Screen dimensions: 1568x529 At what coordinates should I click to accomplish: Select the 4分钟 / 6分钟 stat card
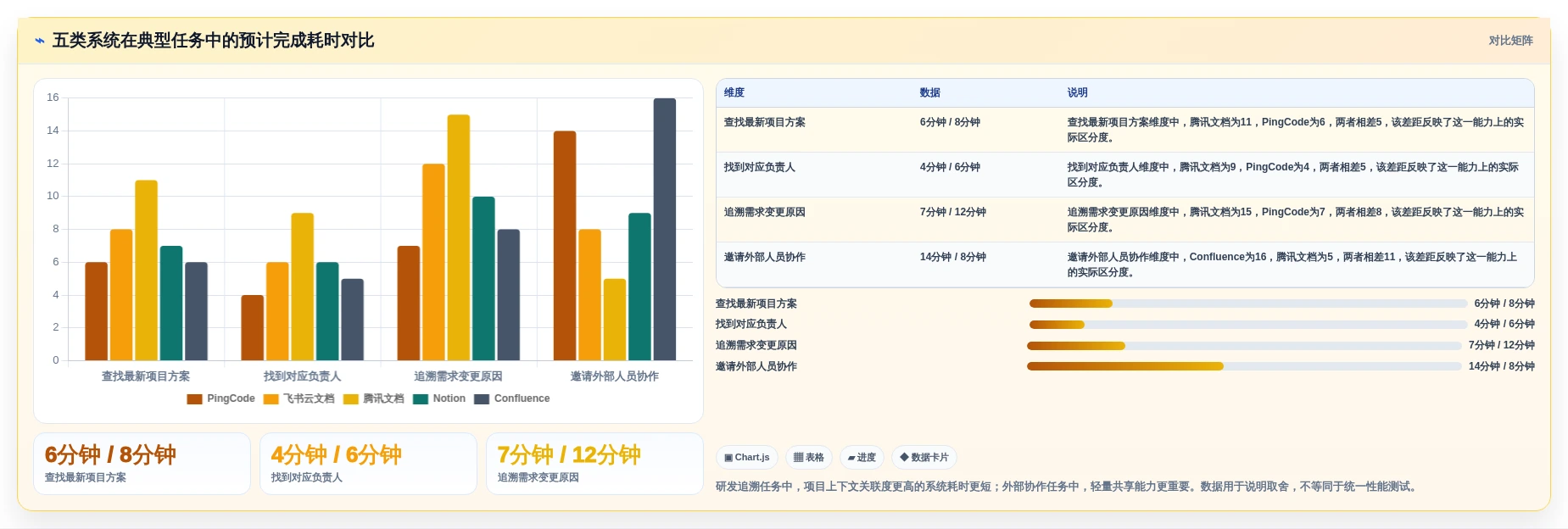pyautogui.click(x=368, y=464)
